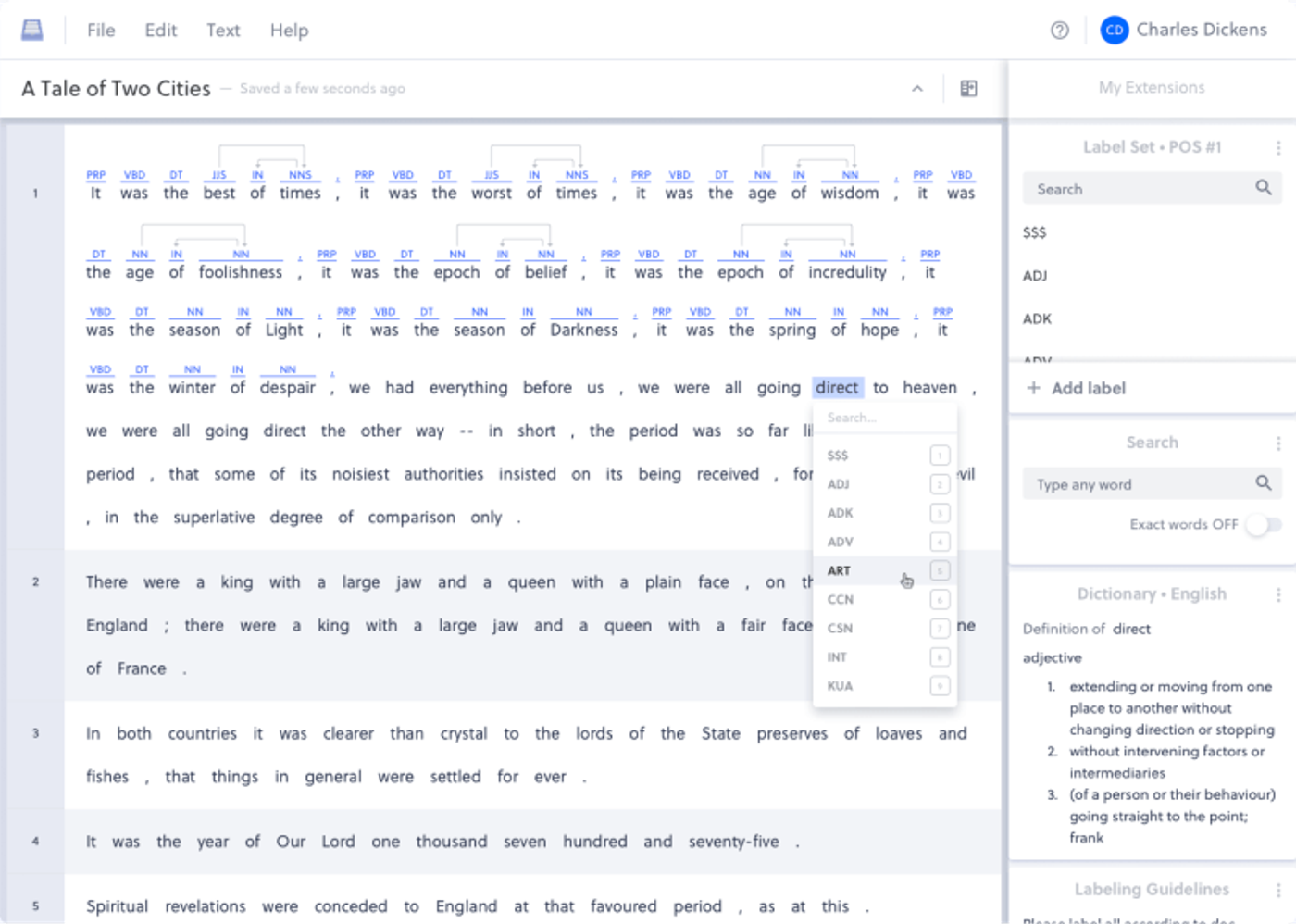Screen dimensions: 1296x924
Task: Click the document title A Tale of Two Cities
Action: point(116,89)
